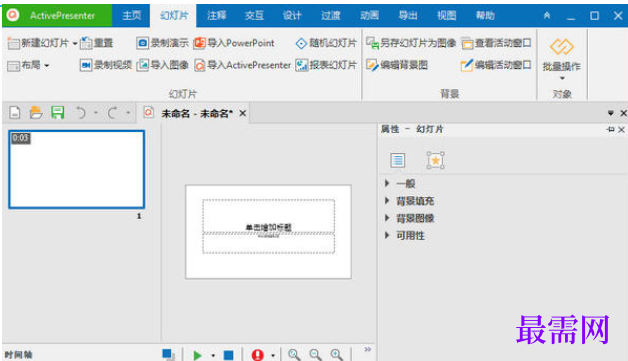628x361 pixels.
Task: Open the document tab list dropdown arrow
Action: point(610,113)
